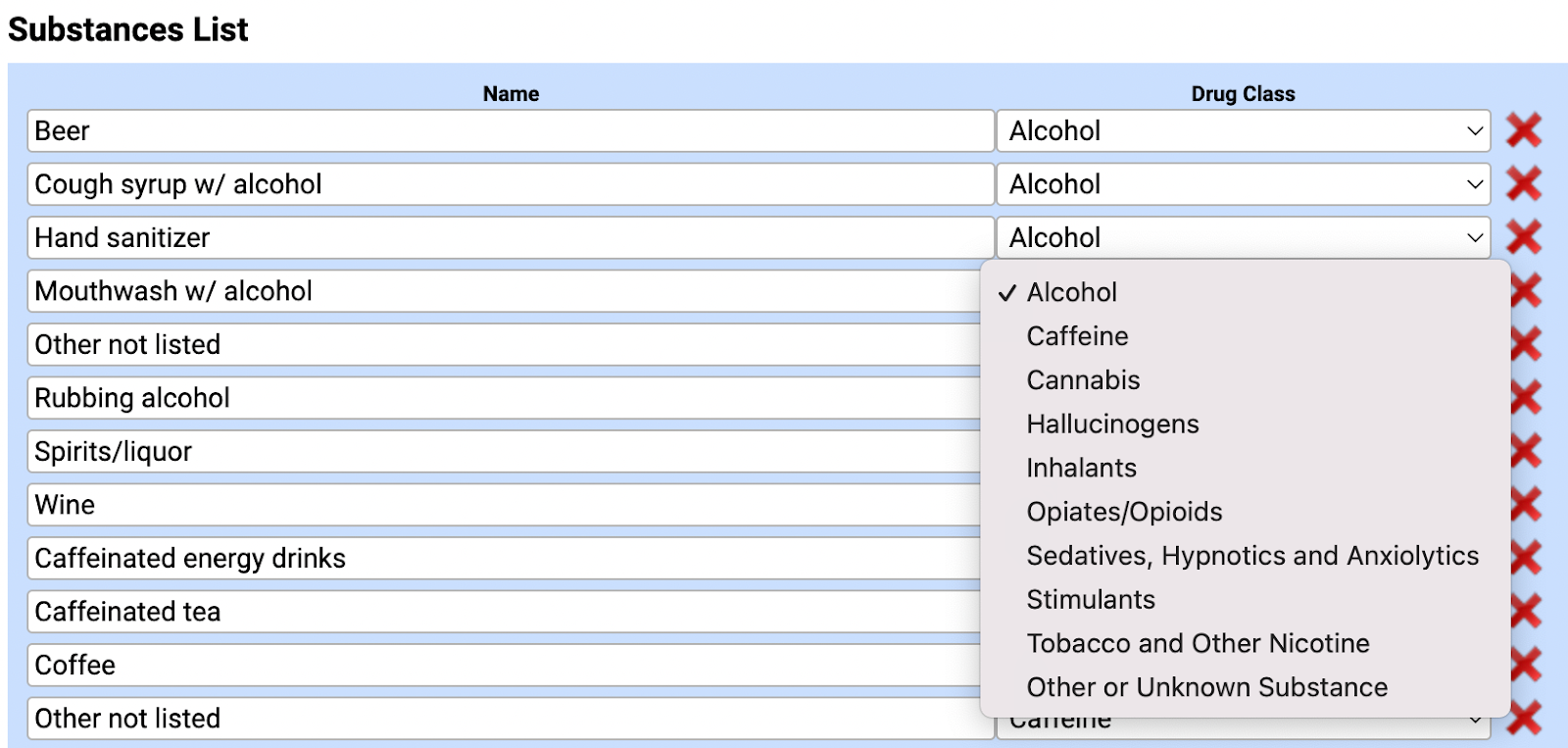
Task: Remove the Caffeinated tea row
Action: [1529, 612]
